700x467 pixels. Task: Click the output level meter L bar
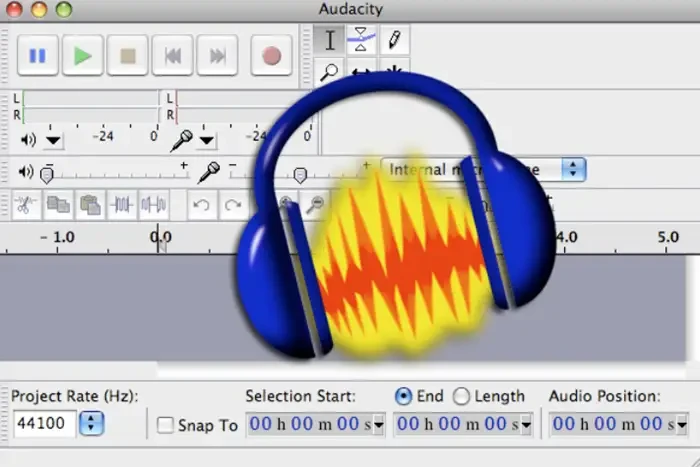click(91, 99)
